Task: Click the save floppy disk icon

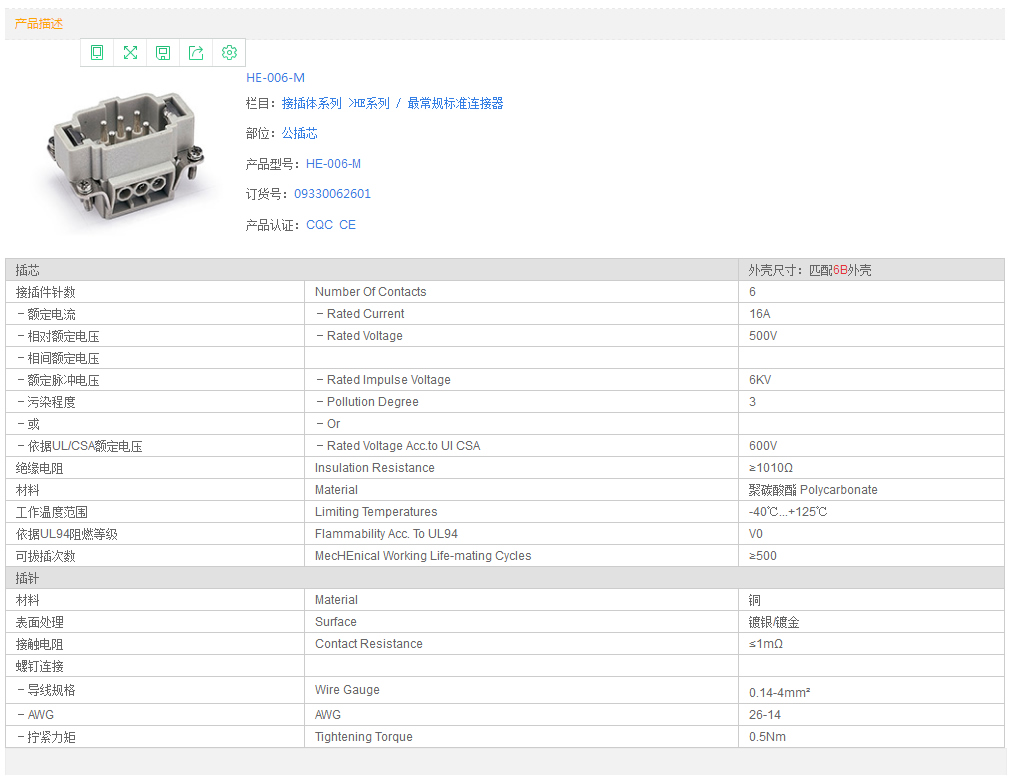Action: (163, 53)
